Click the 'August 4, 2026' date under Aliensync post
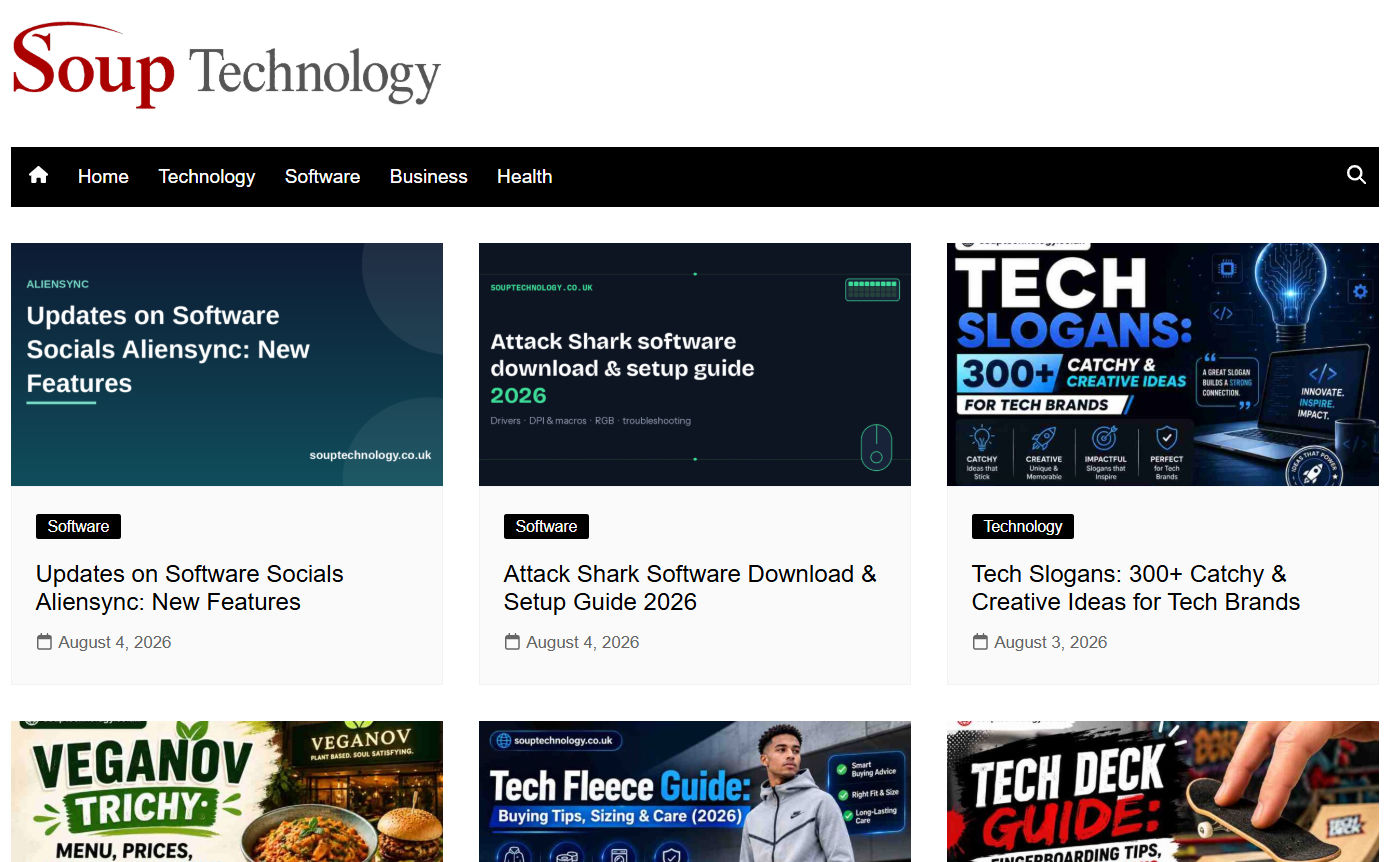Screen dimensions: 1389x862 point(115,643)
